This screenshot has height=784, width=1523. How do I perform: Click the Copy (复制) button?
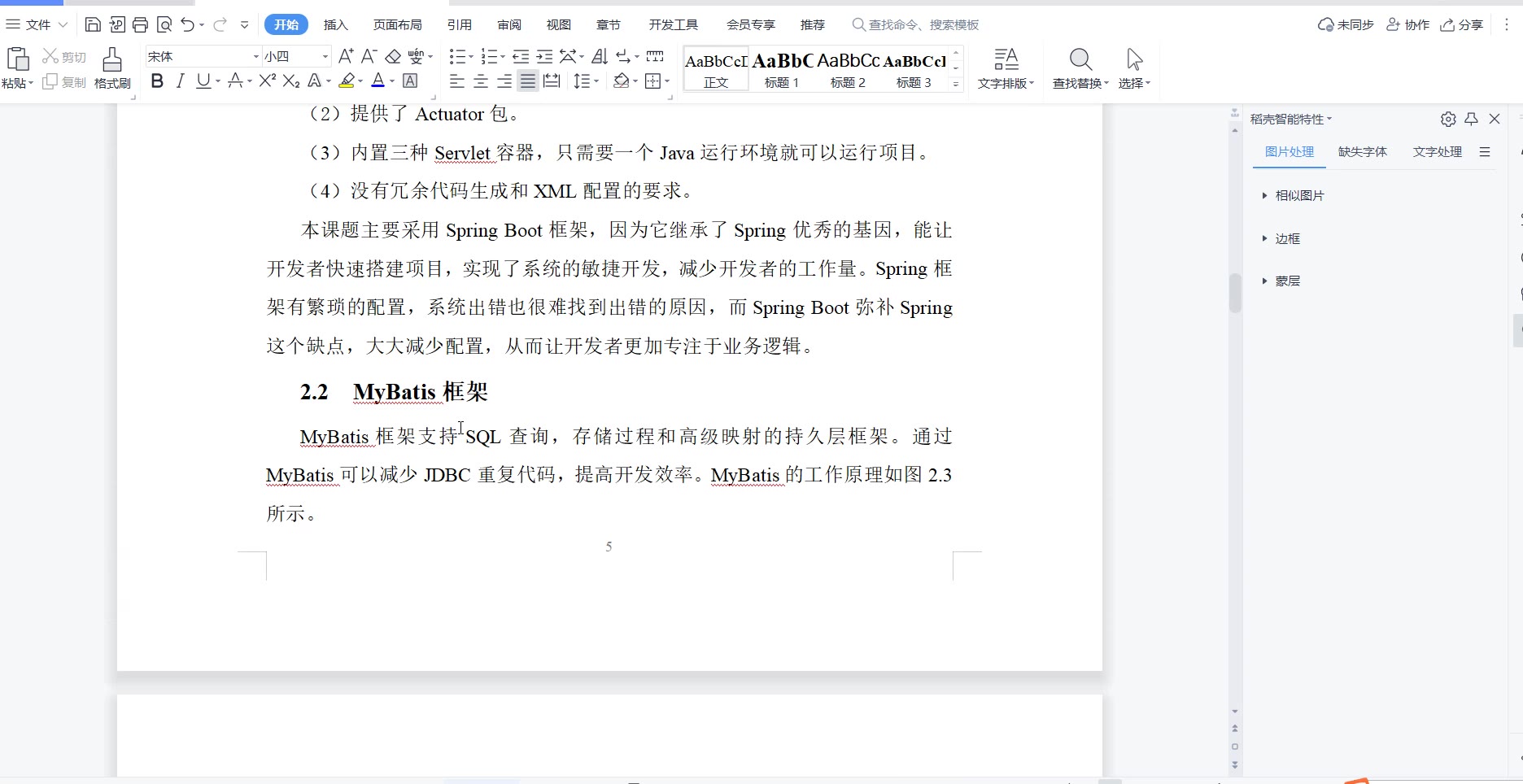pos(64,82)
